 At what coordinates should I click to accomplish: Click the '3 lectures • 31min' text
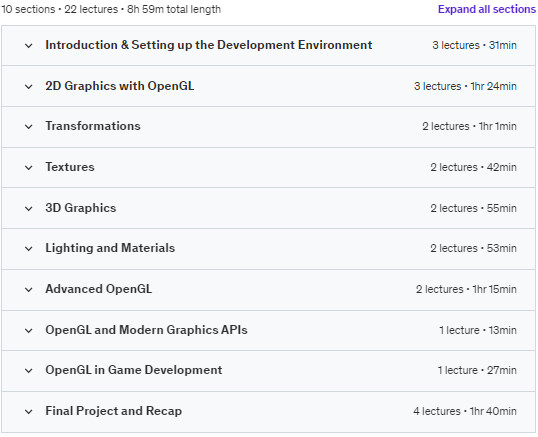(x=474, y=45)
